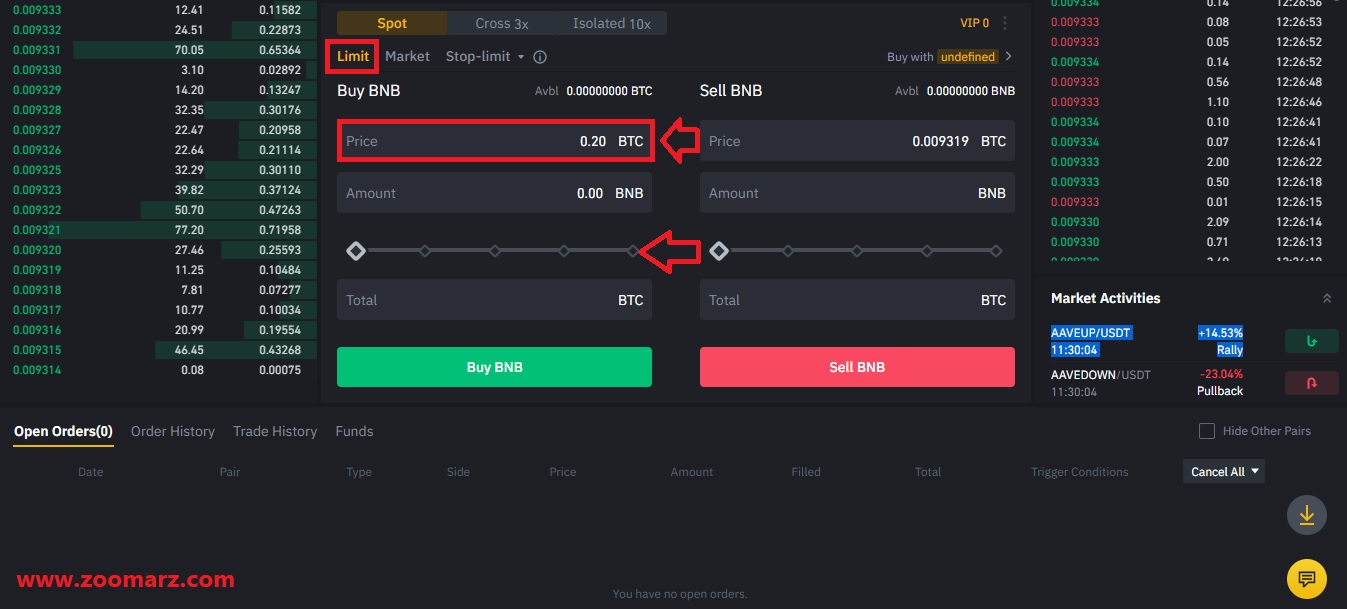This screenshot has height=609, width=1347.
Task: Click the red AAVEDOWN pullback icon
Action: click(1311, 382)
